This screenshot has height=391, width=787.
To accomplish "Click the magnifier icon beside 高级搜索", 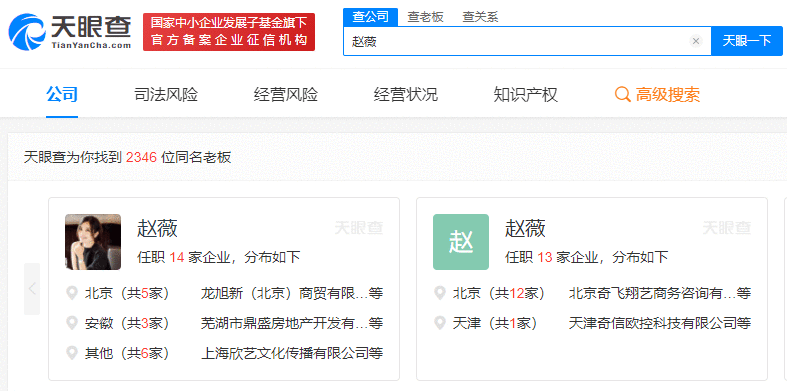I will 623,94.
